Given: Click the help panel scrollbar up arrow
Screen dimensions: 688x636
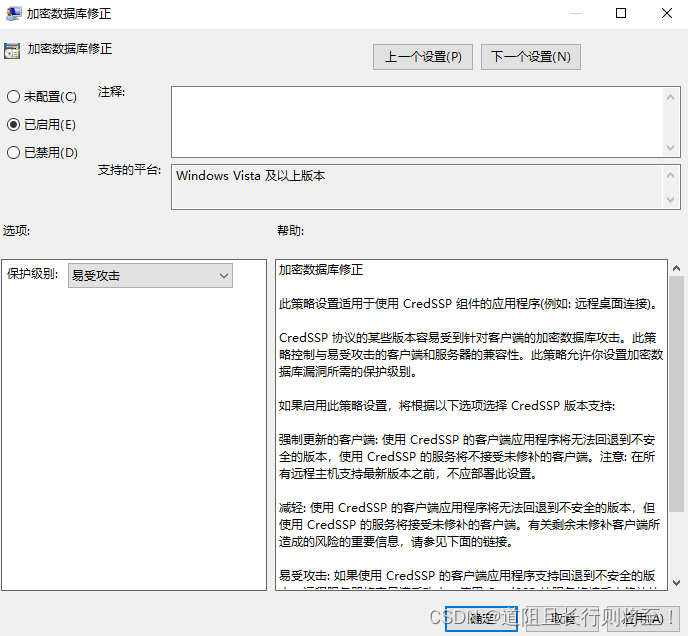Looking at the screenshot, I should click(x=677, y=268).
